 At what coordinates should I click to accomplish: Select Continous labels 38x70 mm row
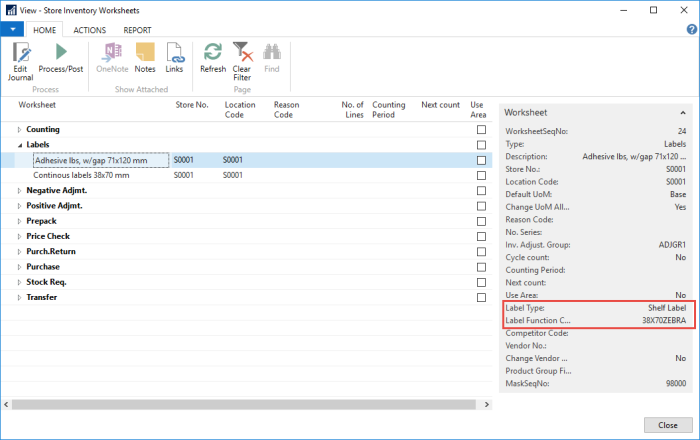pyautogui.click(x=82, y=175)
